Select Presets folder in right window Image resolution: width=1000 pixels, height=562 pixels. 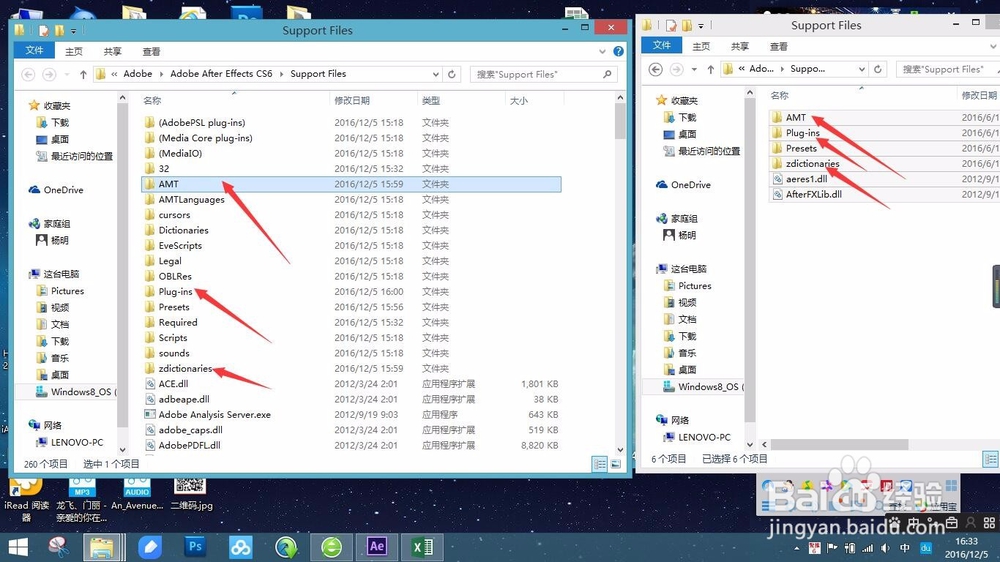801,149
